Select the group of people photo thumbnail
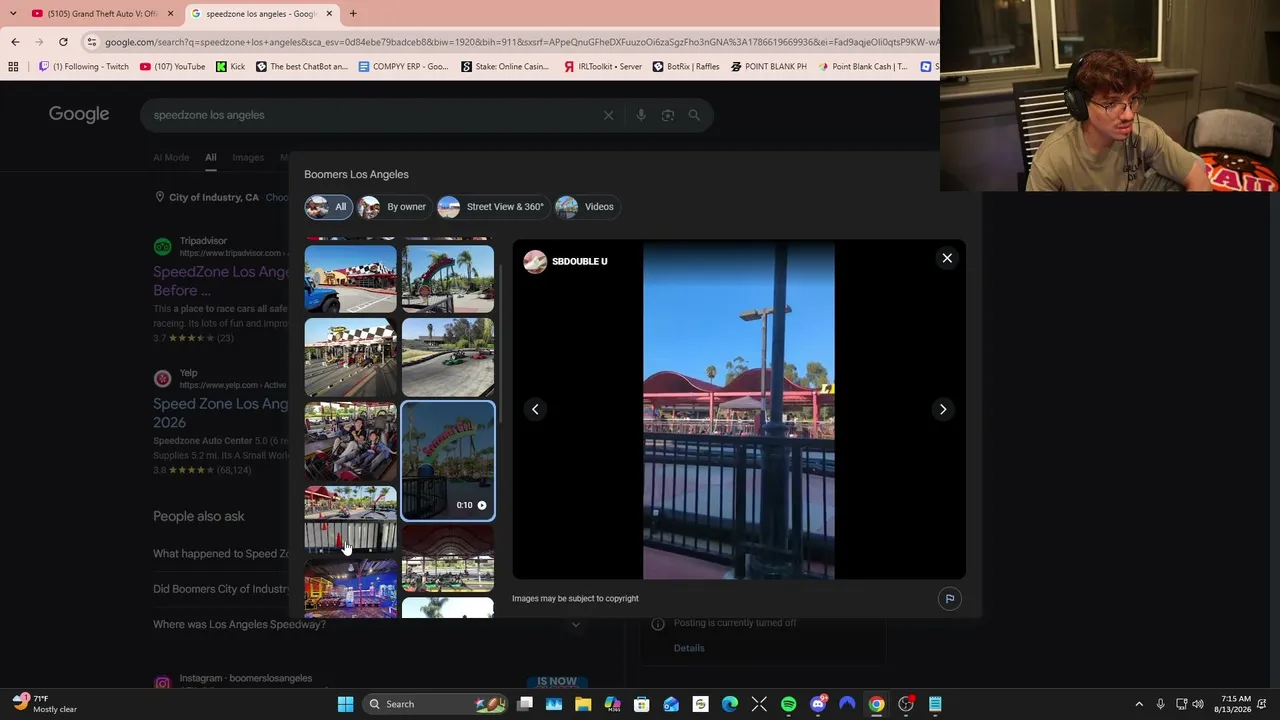1280x720 pixels. pos(351,442)
